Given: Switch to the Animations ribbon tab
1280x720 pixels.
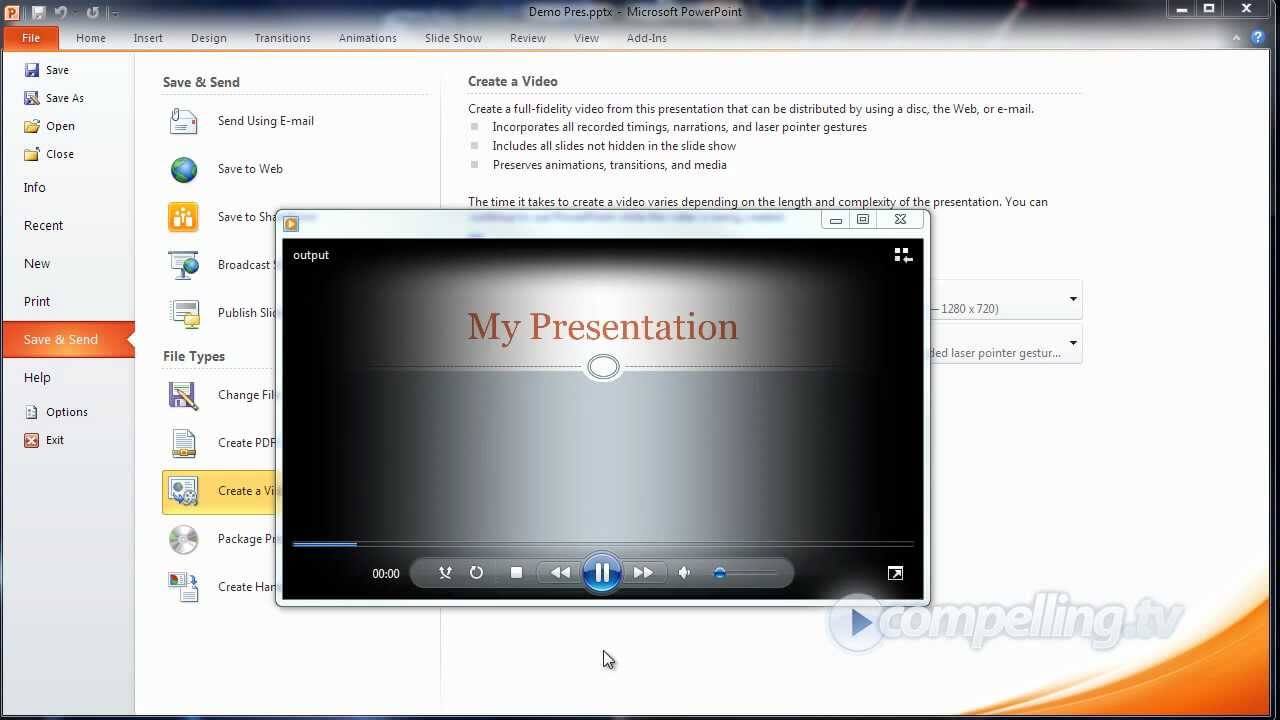Looking at the screenshot, I should (368, 38).
